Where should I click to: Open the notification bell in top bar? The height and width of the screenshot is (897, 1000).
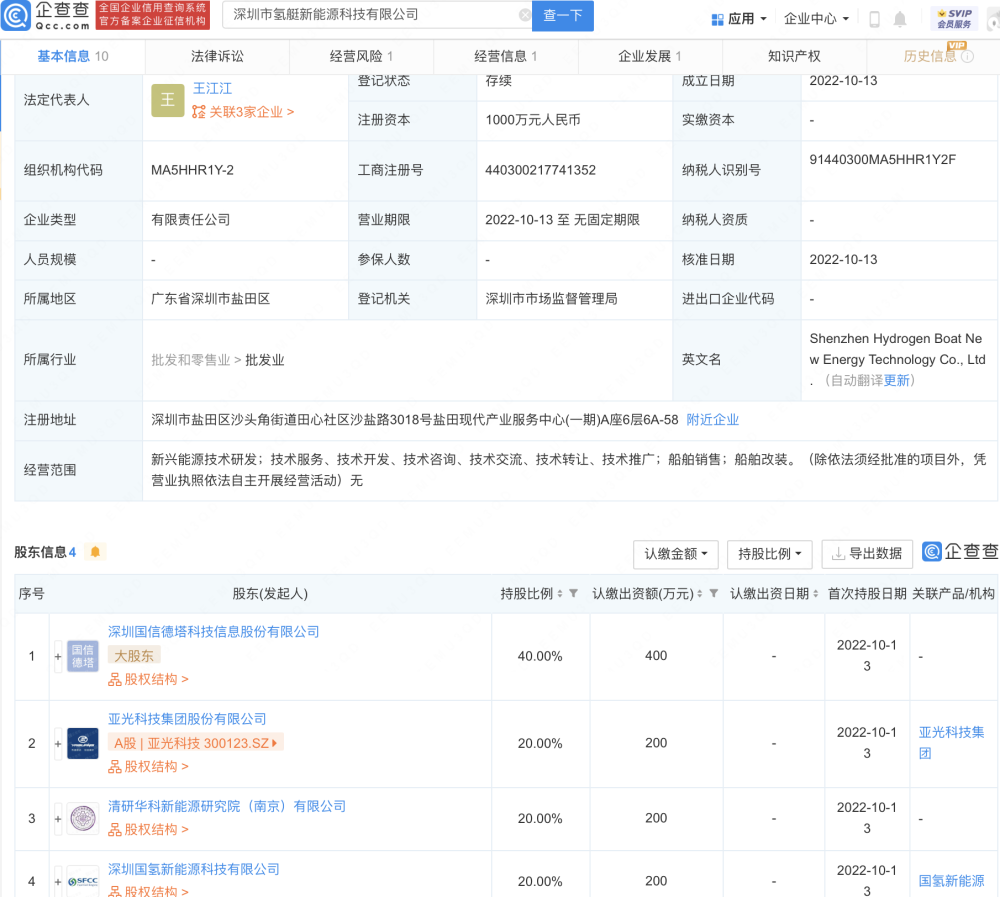[x=900, y=19]
